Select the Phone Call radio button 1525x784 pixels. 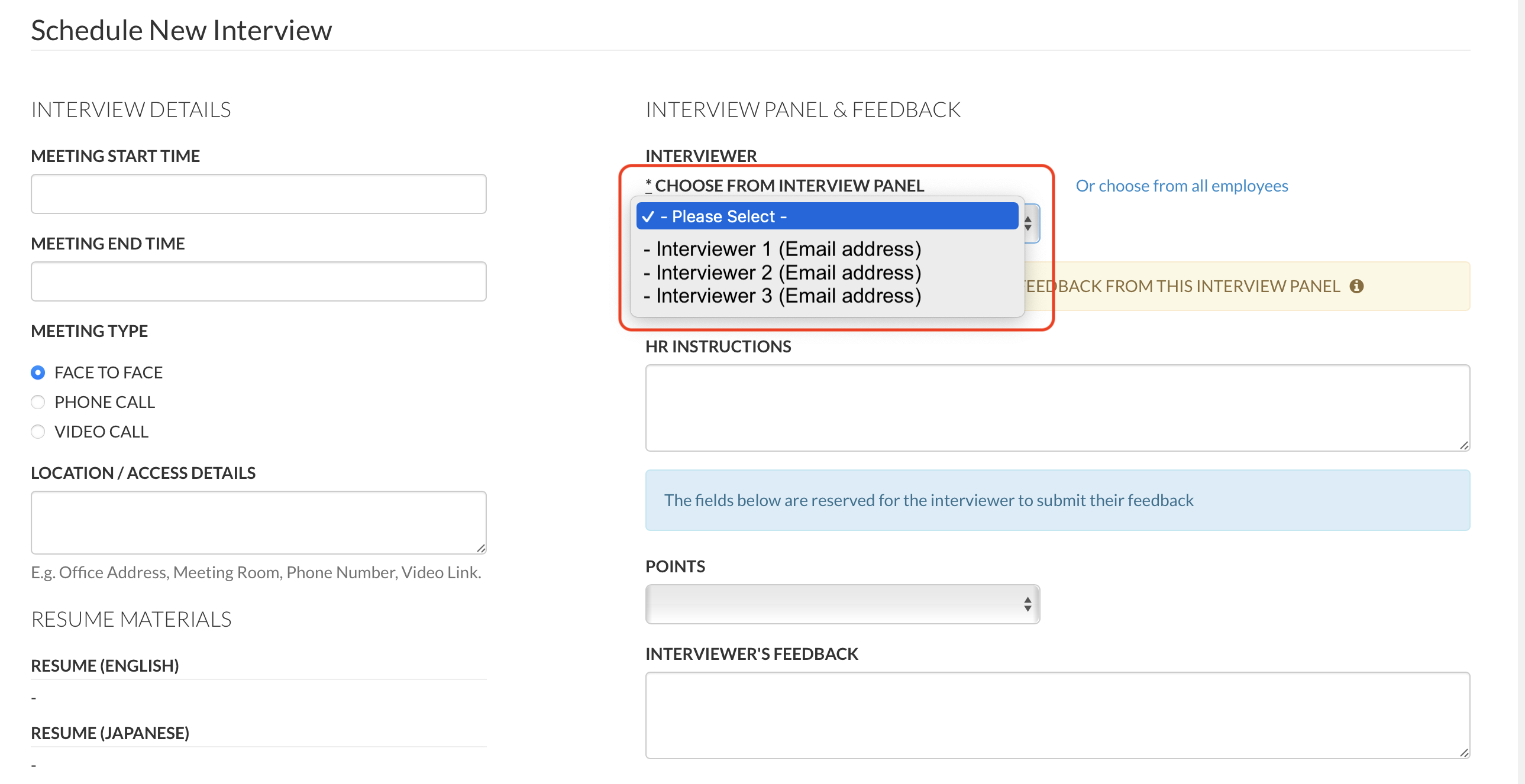pos(37,402)
